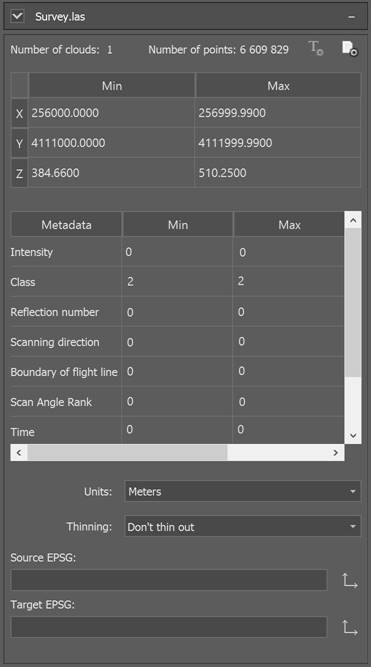The image size is (371, 667).
Task: Click X max value 256999.9900
Action: pyautogui.click(x=232, y=113)
